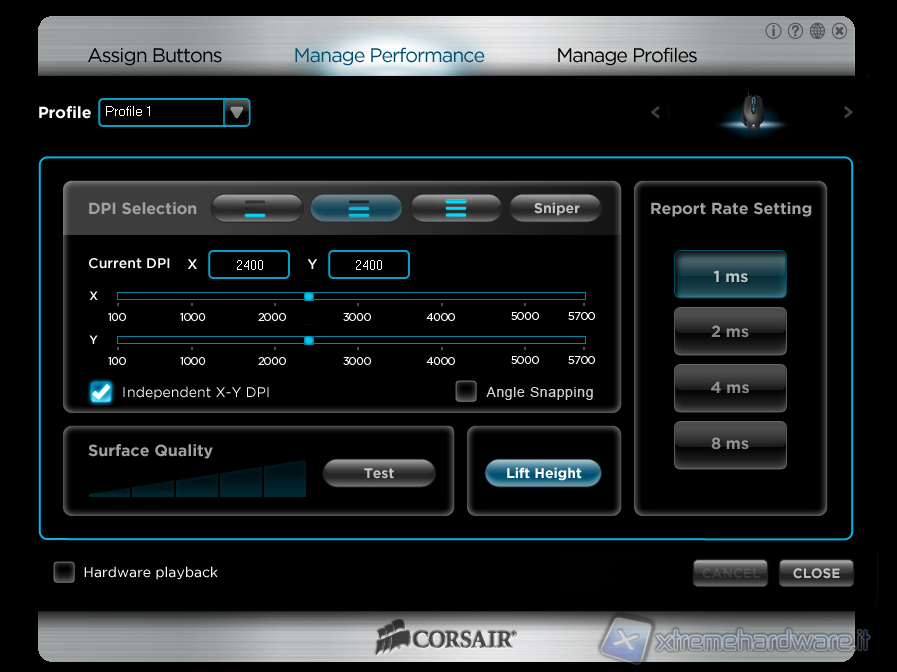Image resolution: width=897 pixels, height=672 pixels.
Task: Click the Y Current DPI input field
Action: [368, 265]
